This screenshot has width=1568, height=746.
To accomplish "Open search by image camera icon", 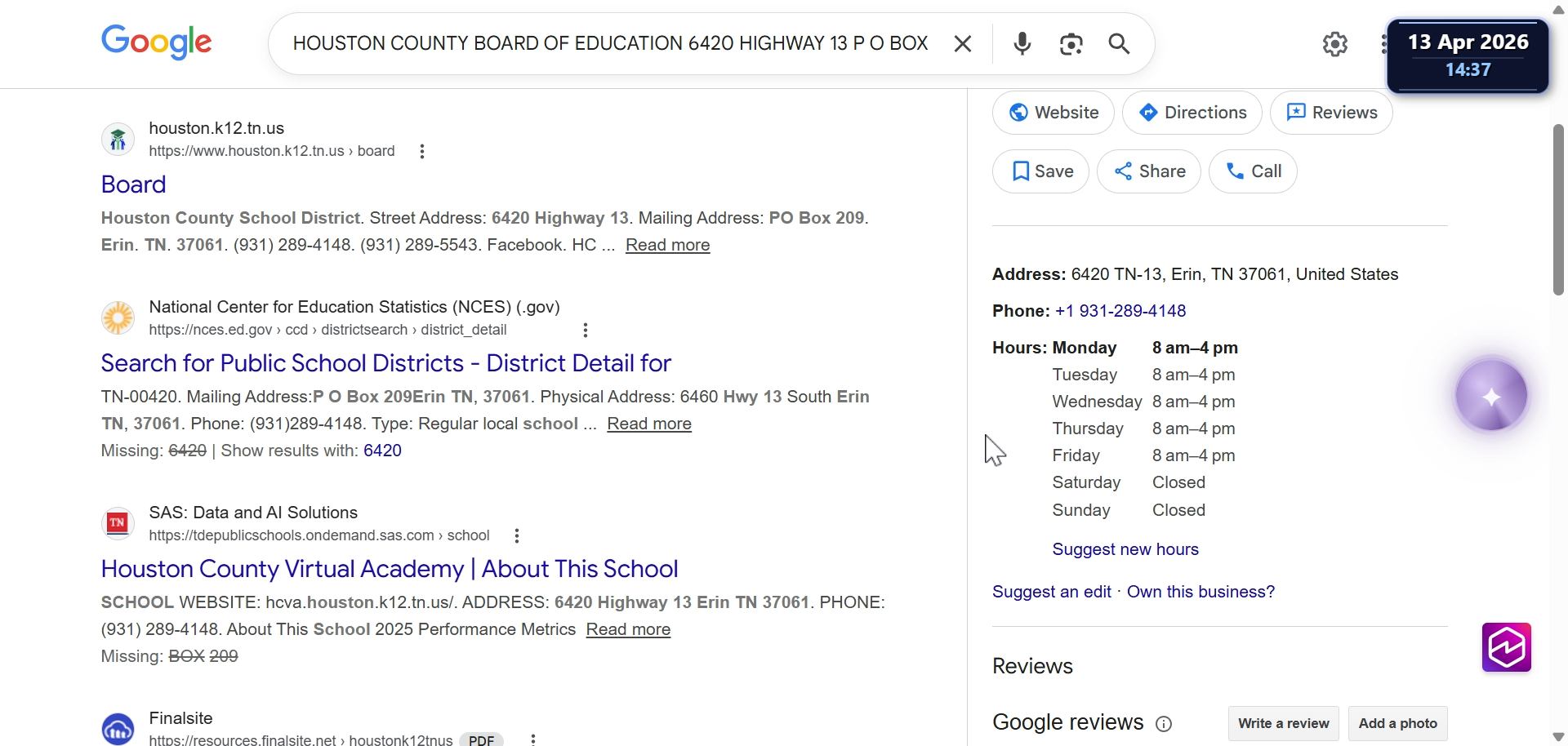I will (1071, 44).
